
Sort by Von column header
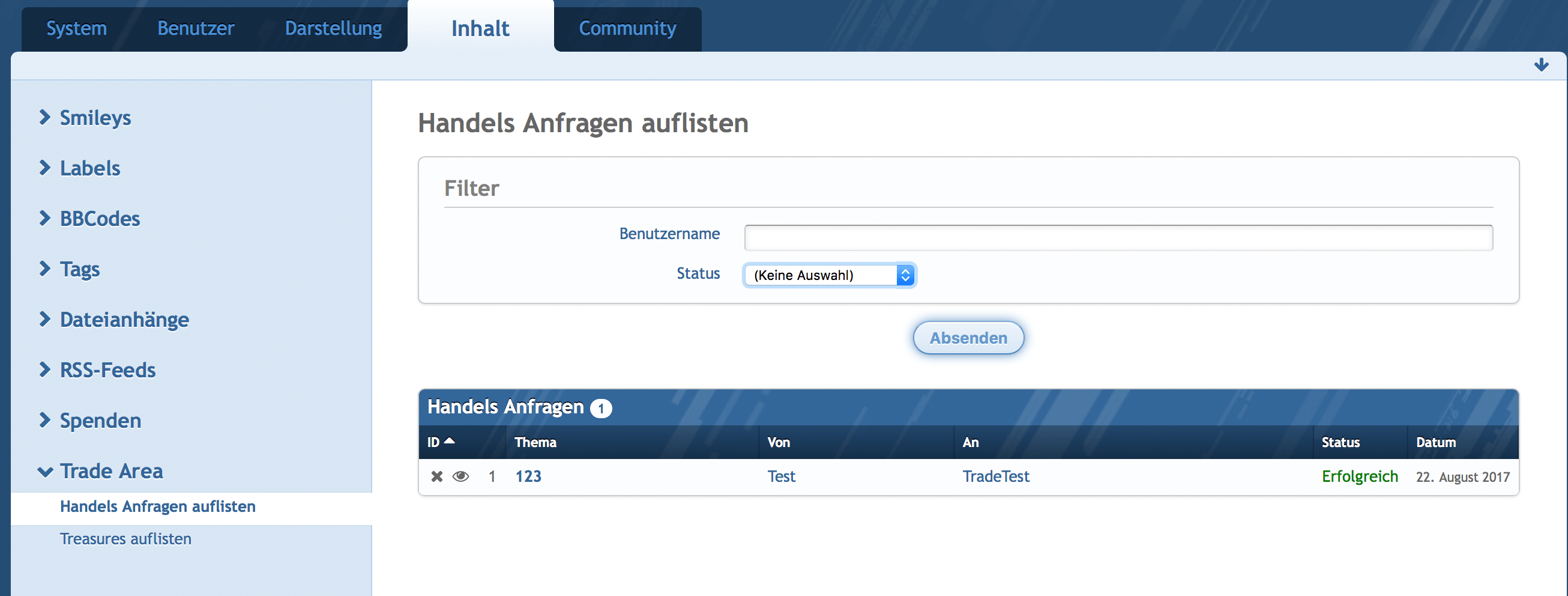pyautogui.click(x=779, y=442)
